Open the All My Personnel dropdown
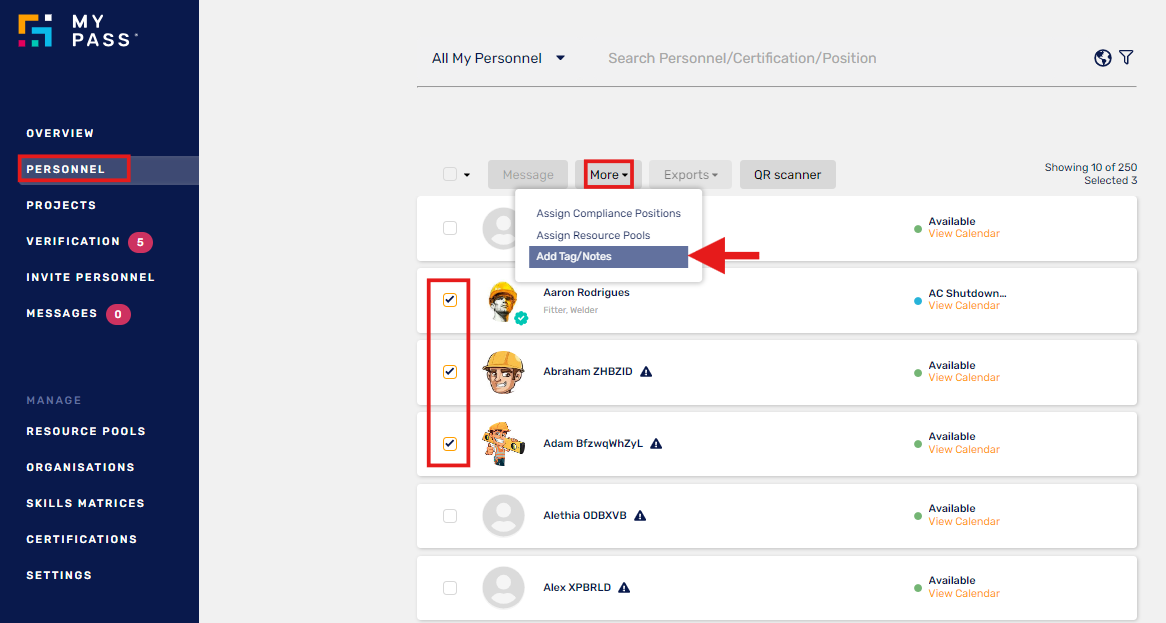1166x623 pixels. click(498, 58)
